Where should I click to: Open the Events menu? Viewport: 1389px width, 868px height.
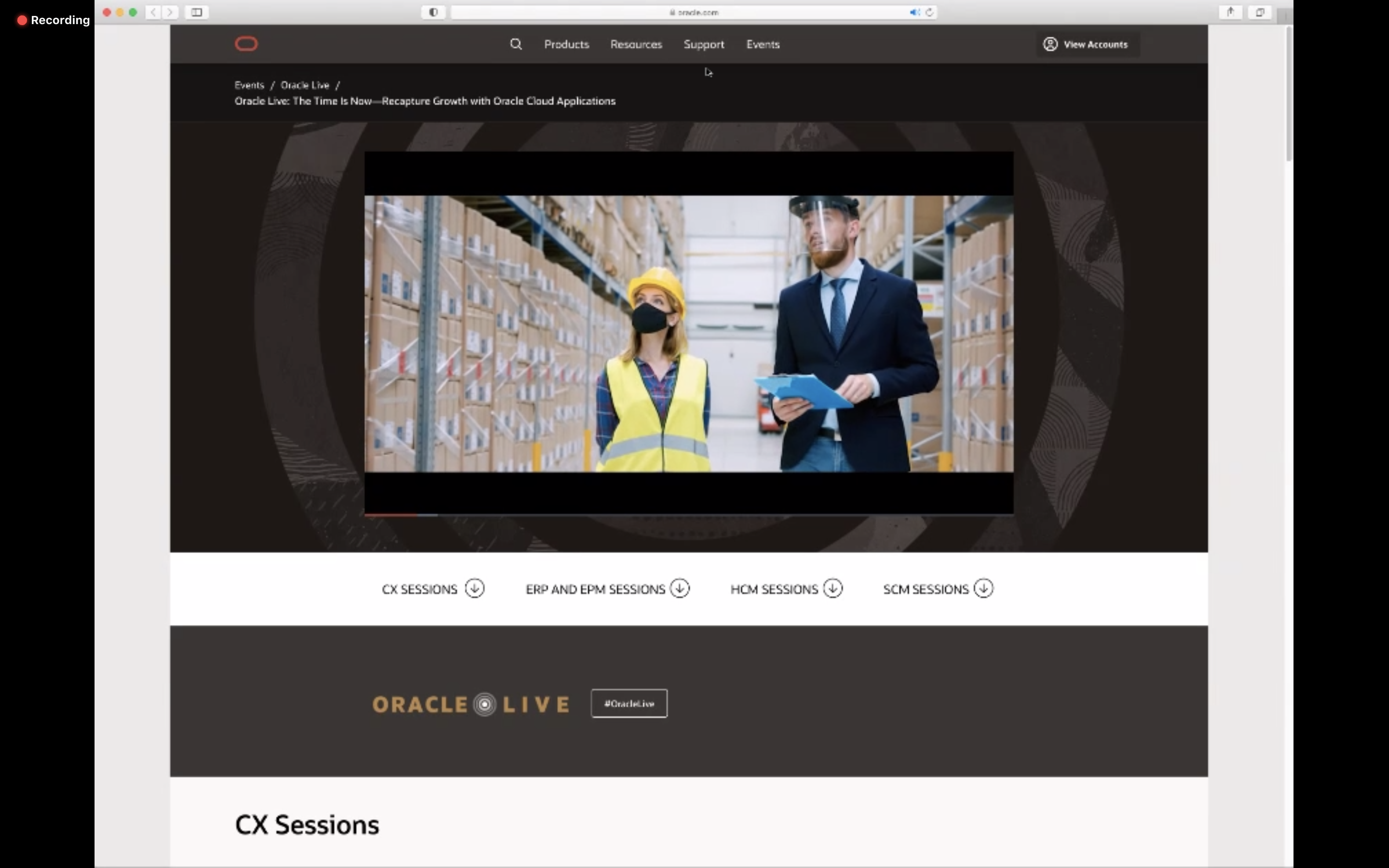pyautogui.click(x=763, y=44)
